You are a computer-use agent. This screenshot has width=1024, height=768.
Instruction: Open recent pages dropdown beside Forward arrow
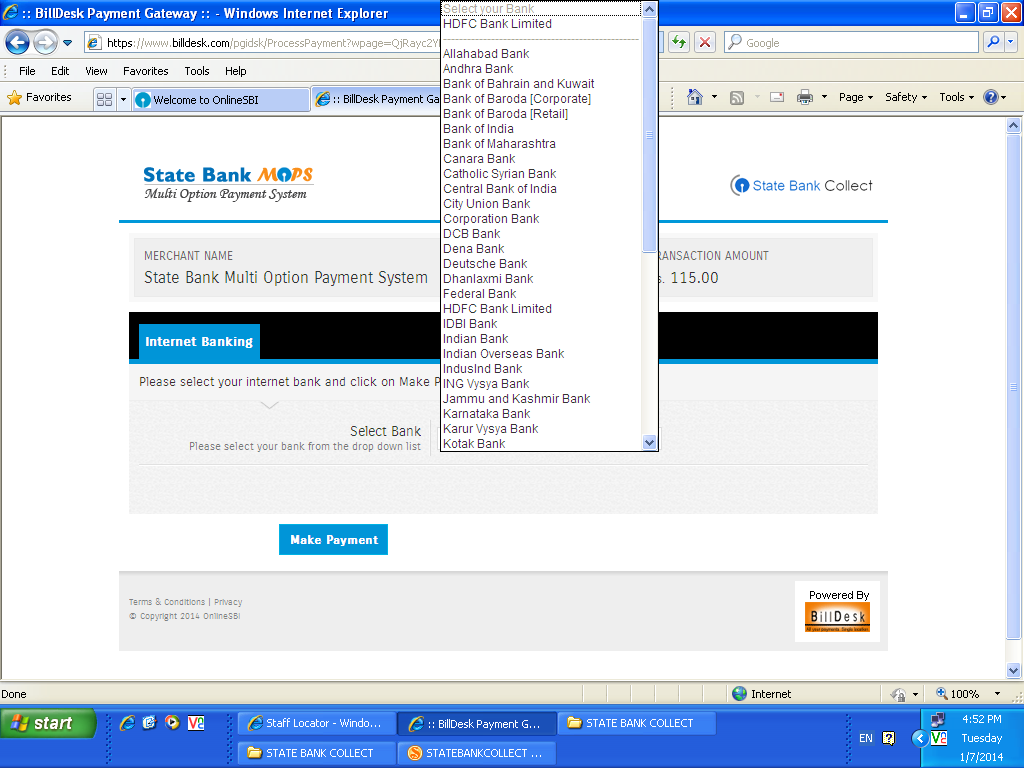pyautogui.click(x=67, y=43)
